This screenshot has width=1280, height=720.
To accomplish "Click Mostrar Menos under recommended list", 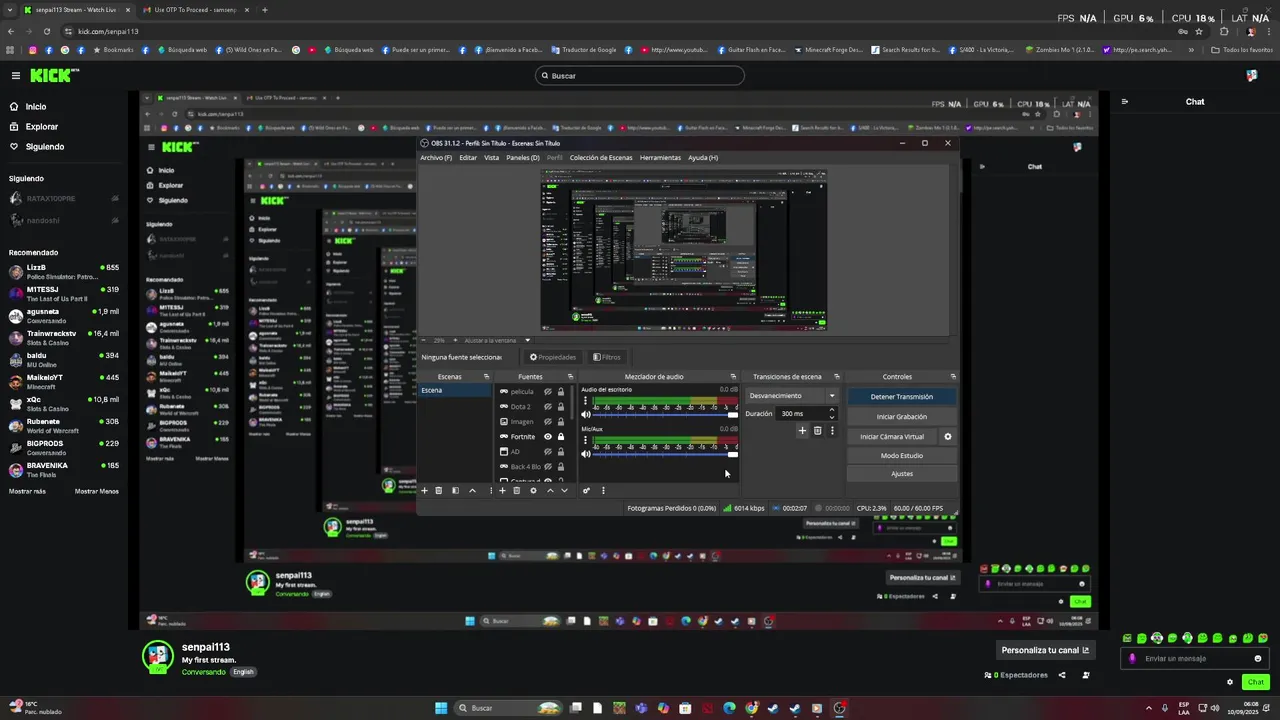I will pos(97,491).
